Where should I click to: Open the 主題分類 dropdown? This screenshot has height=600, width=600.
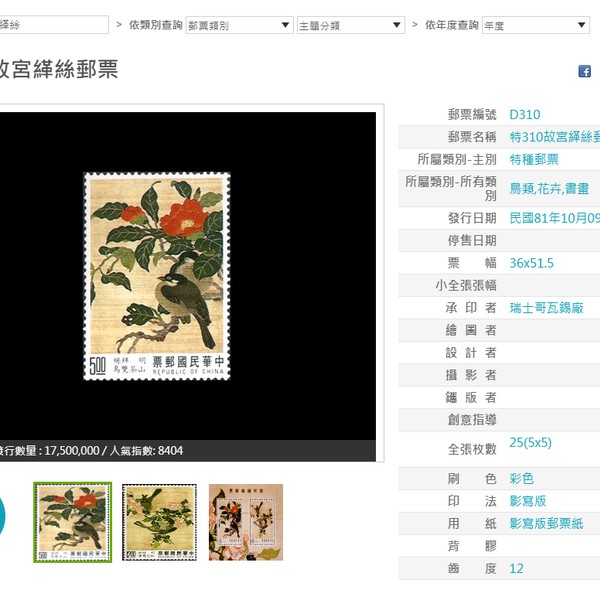click(351, 25)
